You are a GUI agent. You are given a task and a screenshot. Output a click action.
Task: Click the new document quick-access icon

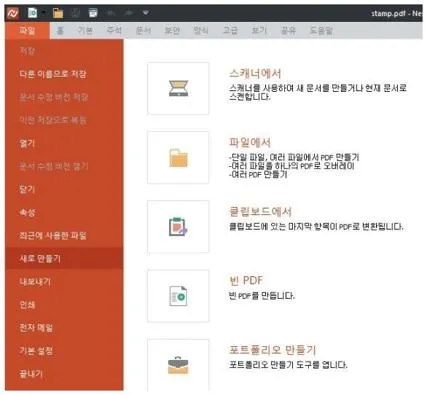32,13
